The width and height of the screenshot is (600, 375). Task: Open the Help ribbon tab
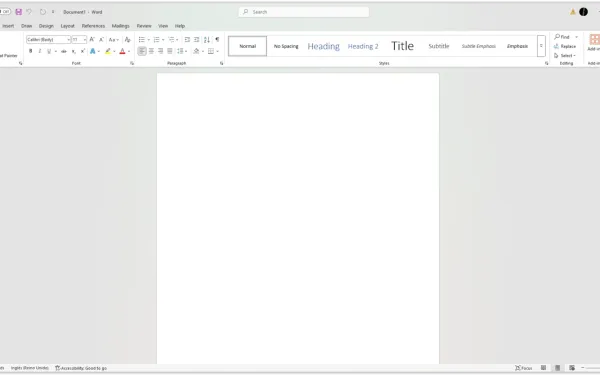[180, 26]
